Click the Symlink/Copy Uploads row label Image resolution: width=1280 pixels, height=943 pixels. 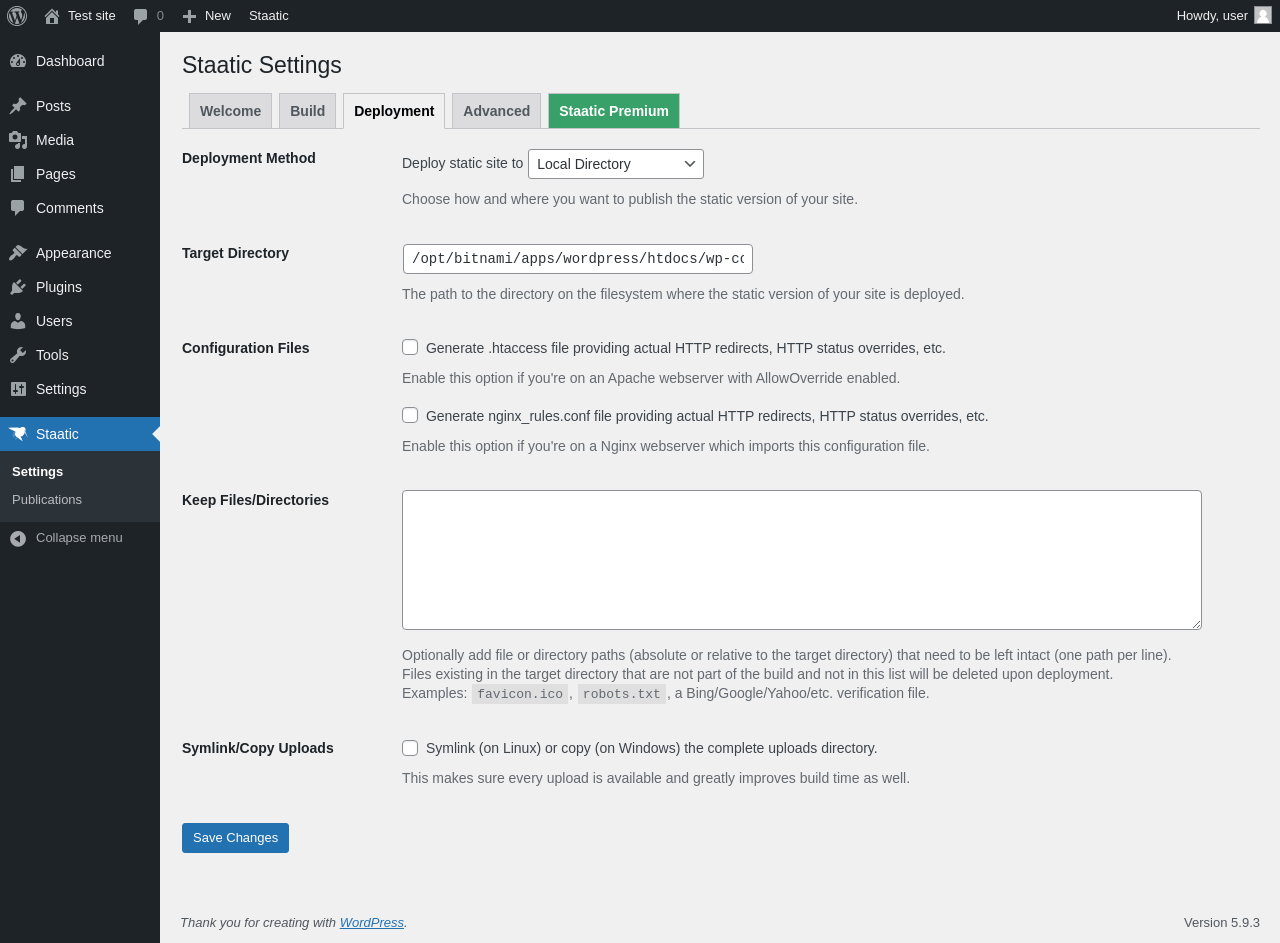[258, 748]
